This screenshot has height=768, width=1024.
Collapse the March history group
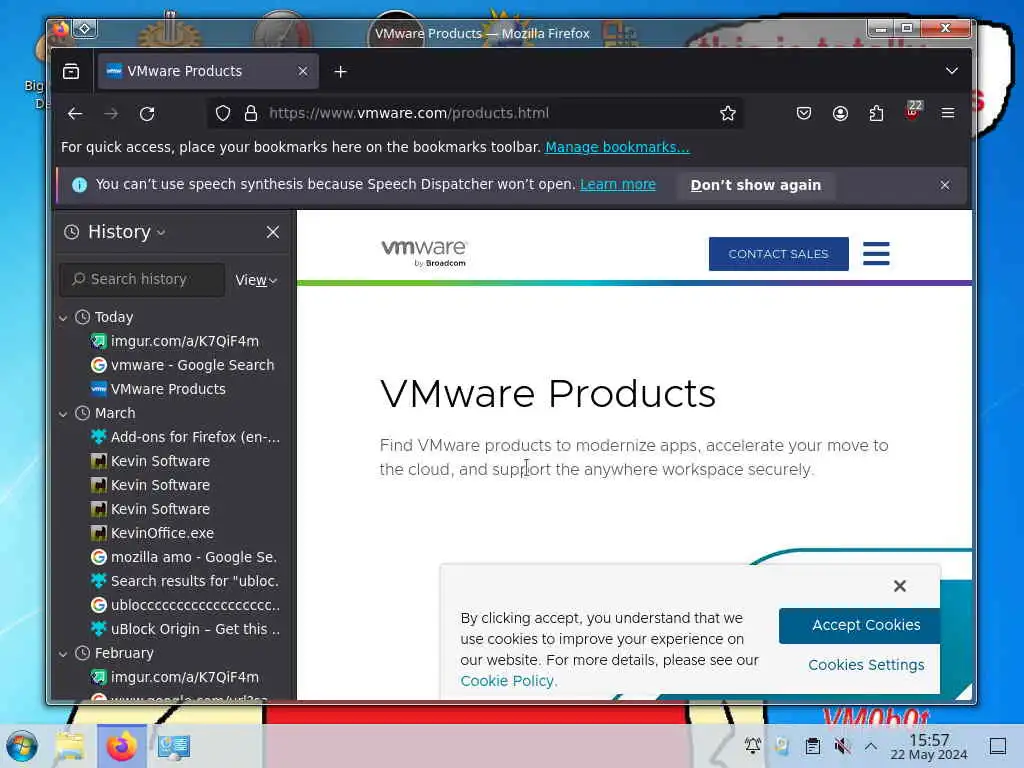point(63,414)
